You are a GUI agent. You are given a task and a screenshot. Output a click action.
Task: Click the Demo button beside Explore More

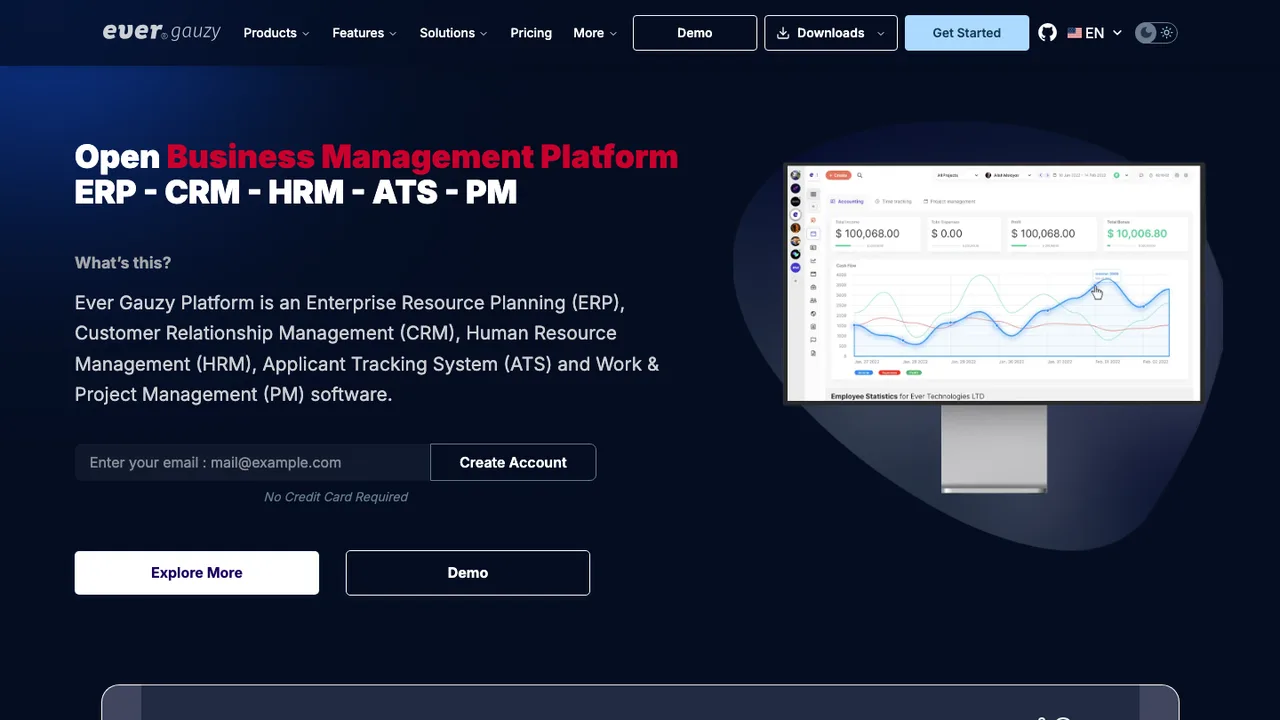pyautogui.click(x=468, y=573)
